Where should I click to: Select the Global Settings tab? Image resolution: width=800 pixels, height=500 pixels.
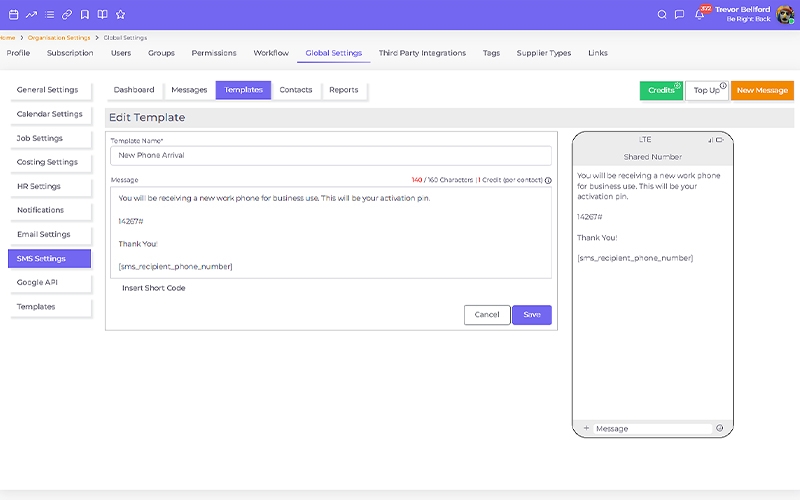click(334, 53)
